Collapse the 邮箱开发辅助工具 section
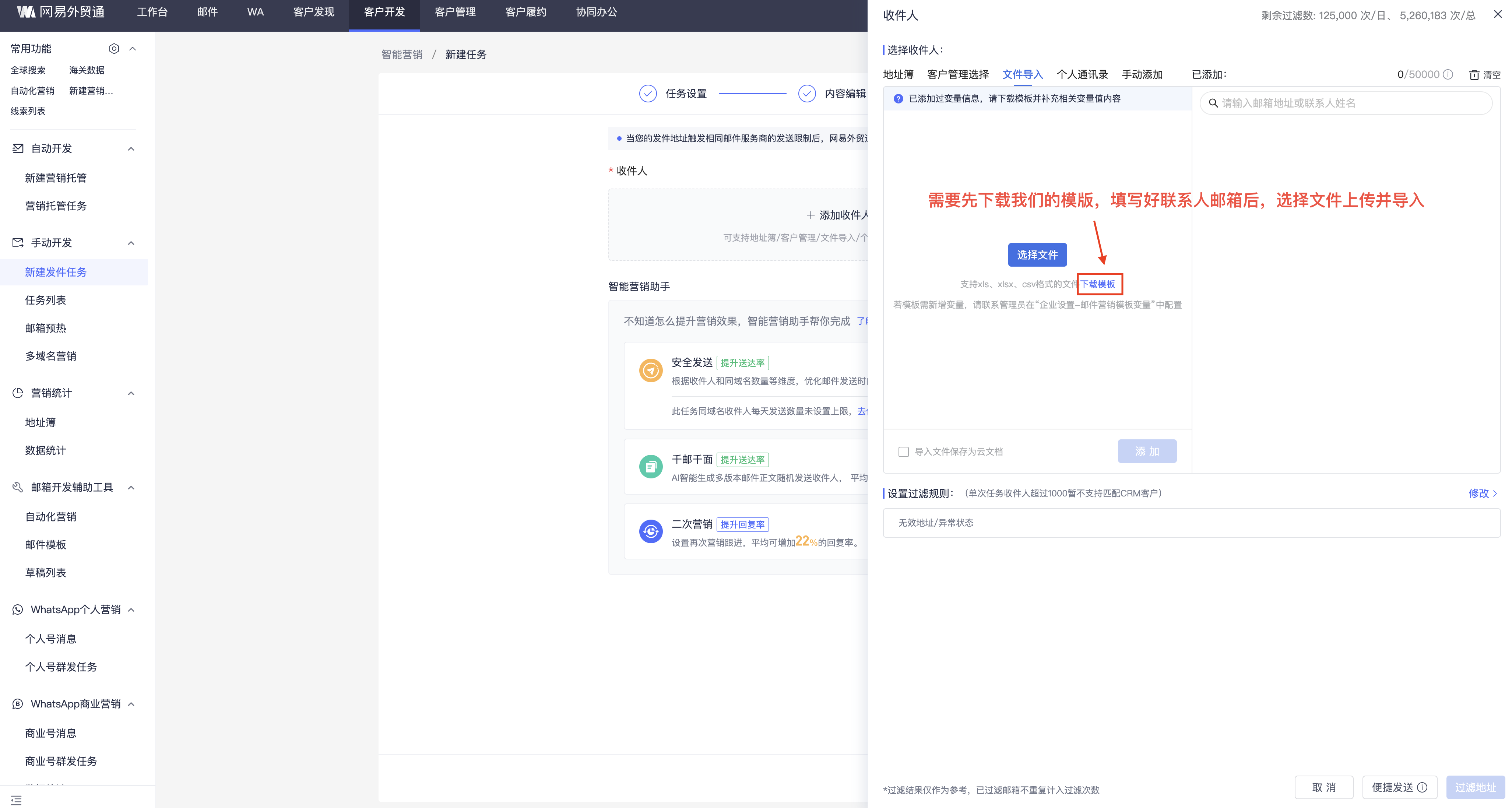The image size is (1512, 808). pyautogui.click(x=131, y=487)
